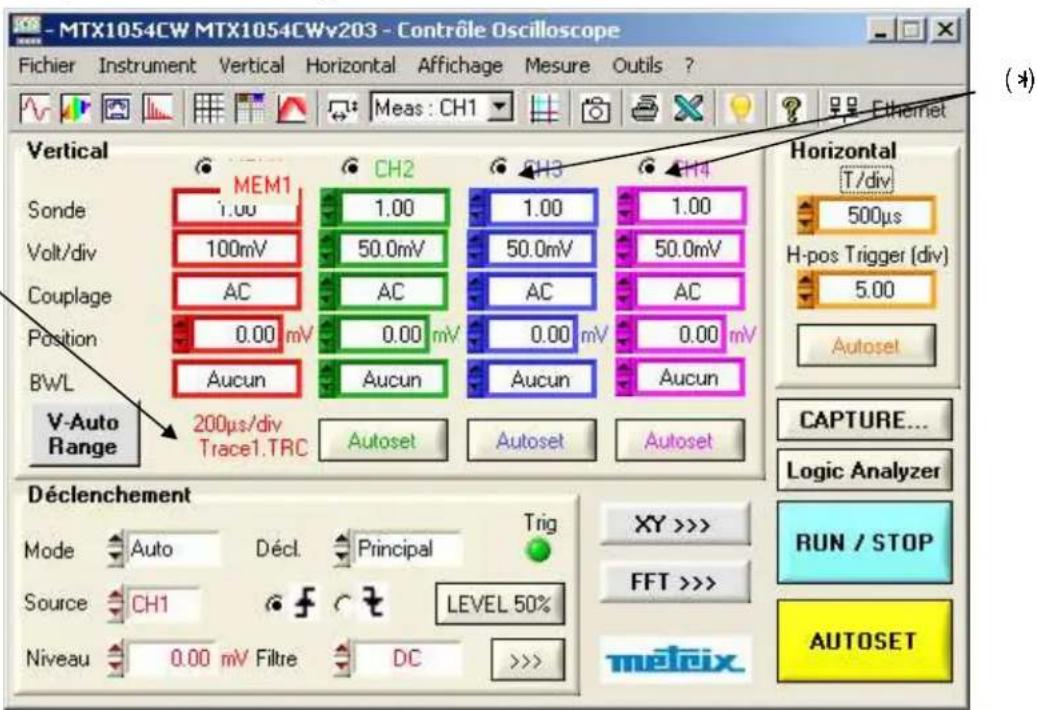Screen dimensions: 1037x710
Task: Click the plain grid toolbar icon
Action: (x=208, y=109)
